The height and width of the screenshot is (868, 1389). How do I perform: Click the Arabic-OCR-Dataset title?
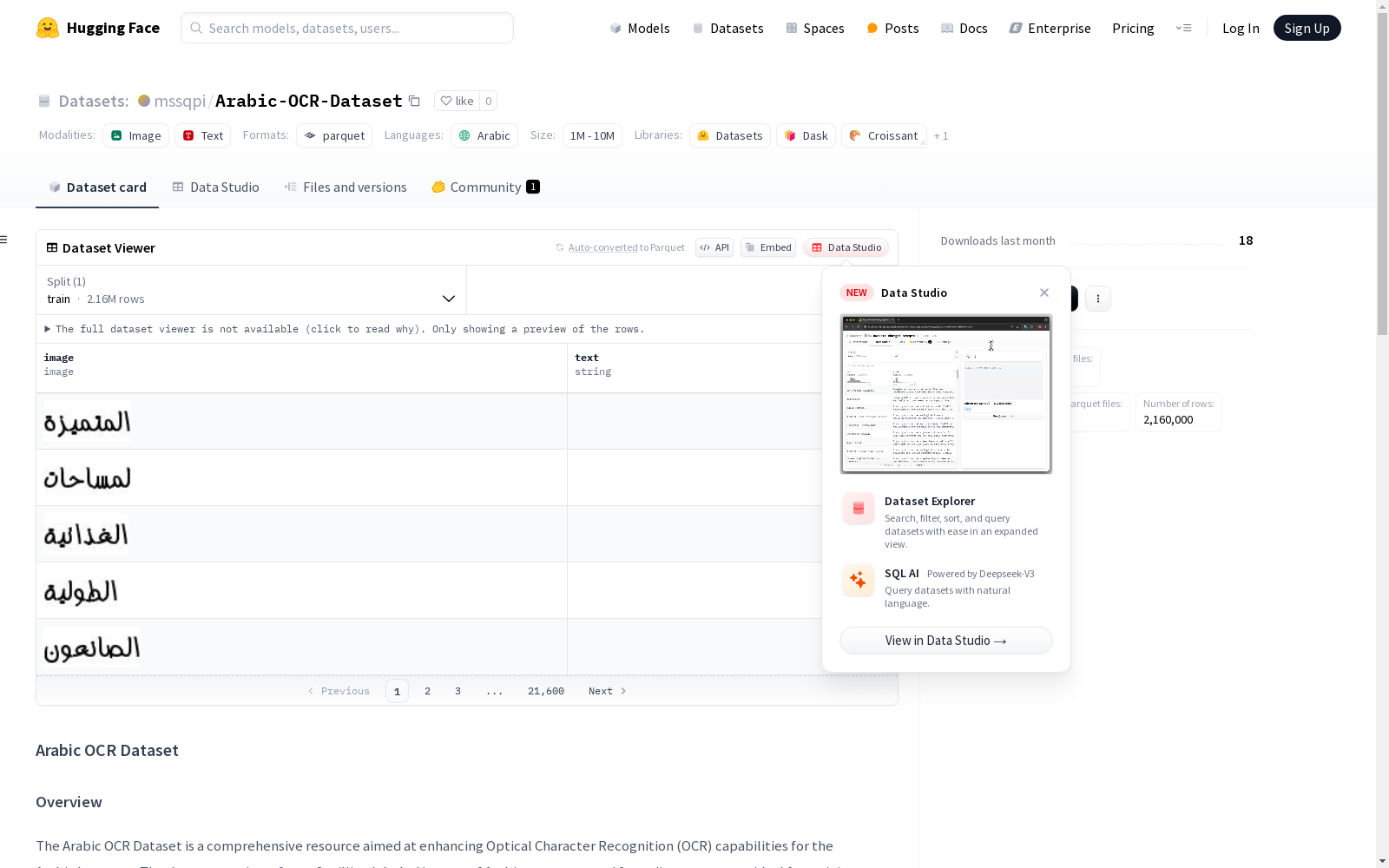[308, 101]
